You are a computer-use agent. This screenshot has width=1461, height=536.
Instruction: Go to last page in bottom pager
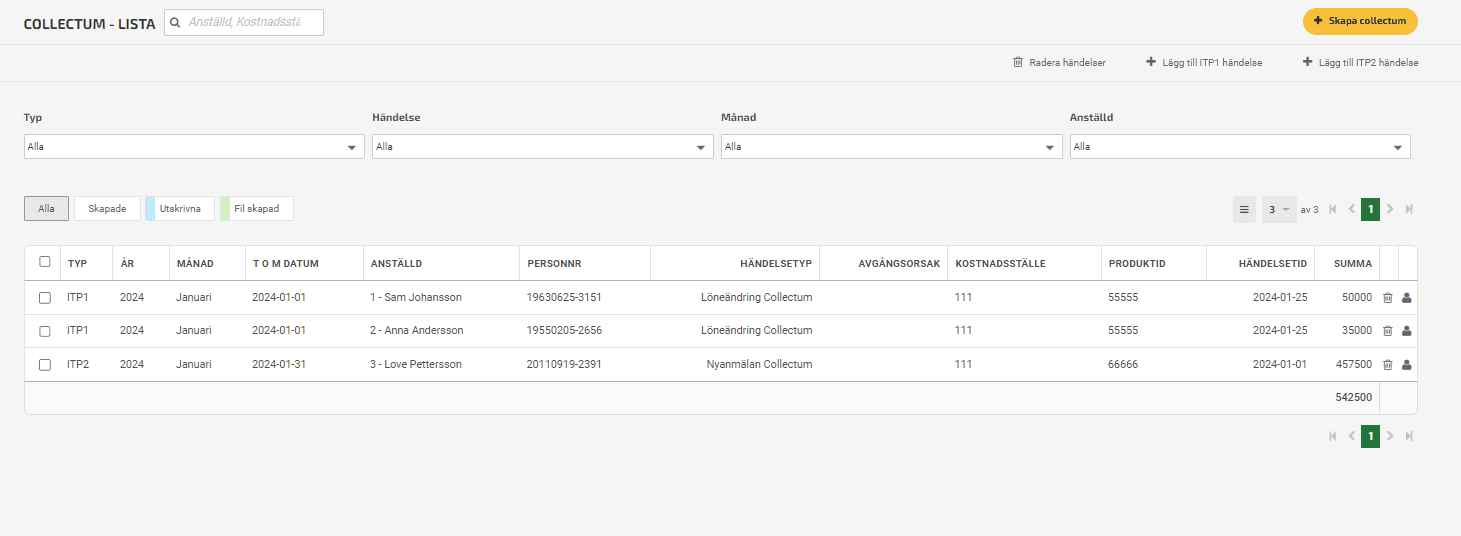1409,436
